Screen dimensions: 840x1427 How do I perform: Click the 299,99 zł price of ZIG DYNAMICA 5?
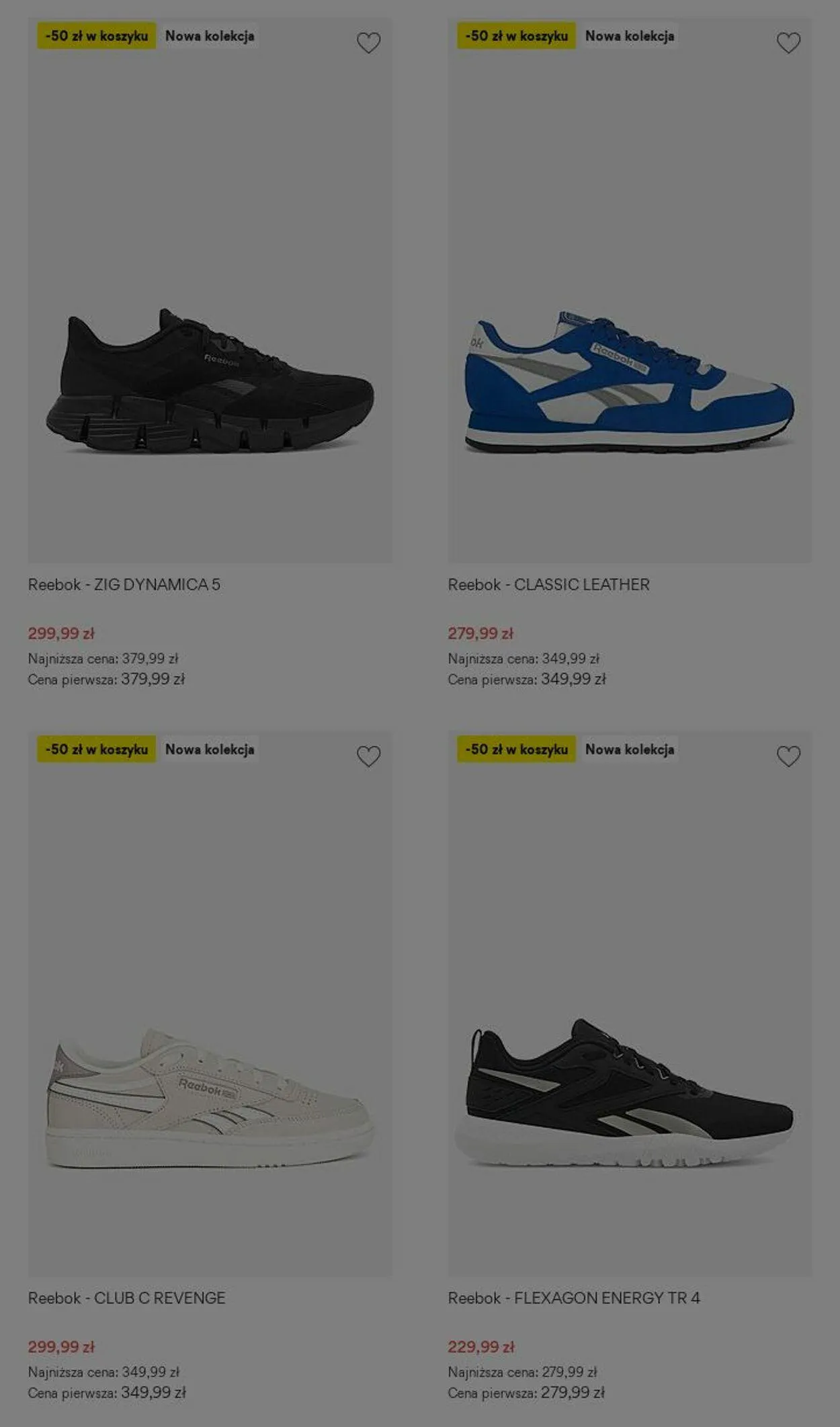tap(61, 633)
